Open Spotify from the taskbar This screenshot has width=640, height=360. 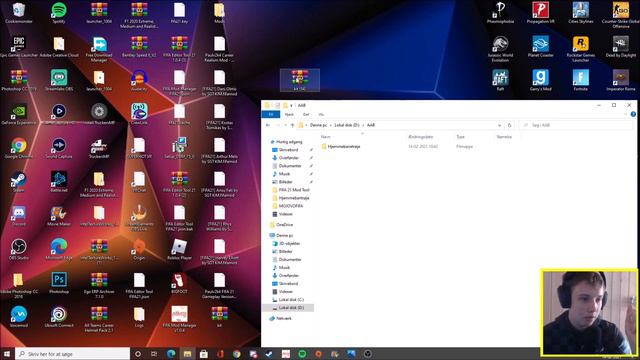coord(302,354)
